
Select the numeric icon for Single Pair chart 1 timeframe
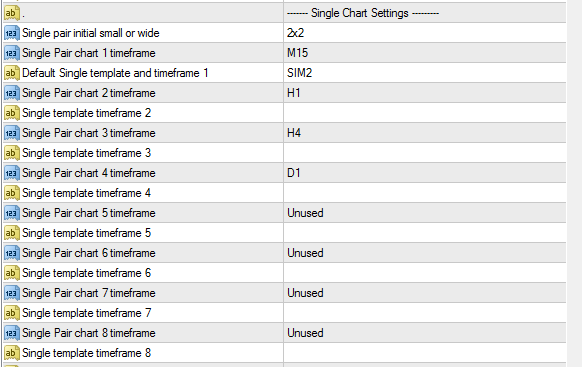11,53
